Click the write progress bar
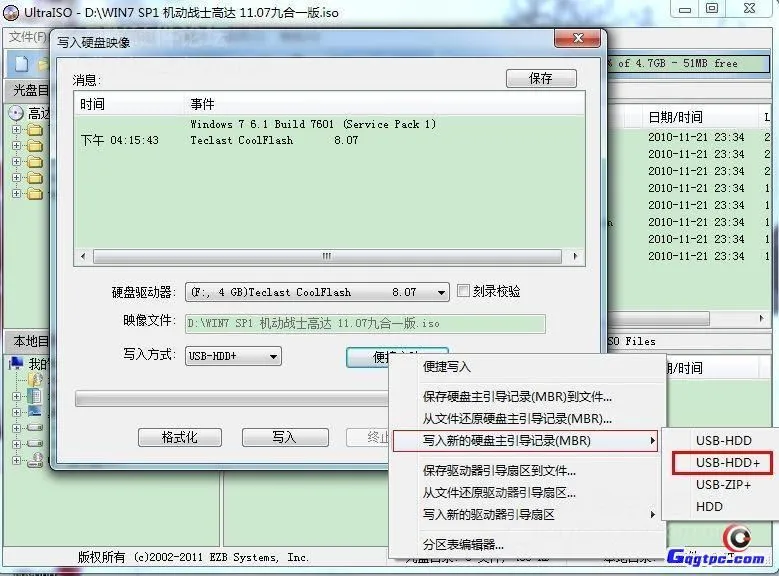 232,399
